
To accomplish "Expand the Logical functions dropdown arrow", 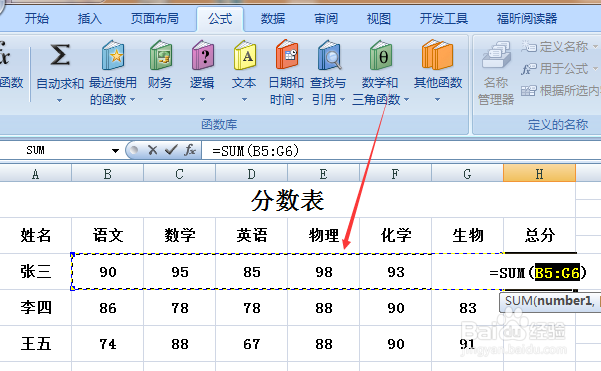I will pos(202,100).
